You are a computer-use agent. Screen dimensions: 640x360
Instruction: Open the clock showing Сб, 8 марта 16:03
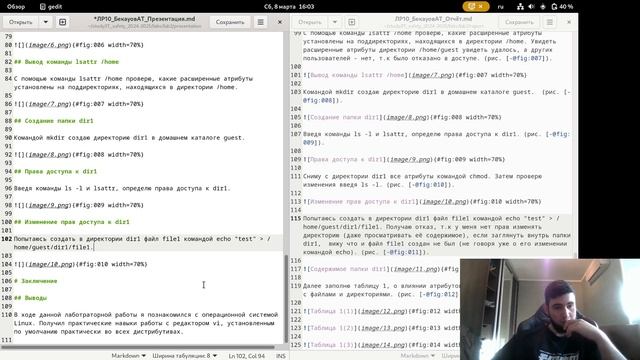coord(289,7)
